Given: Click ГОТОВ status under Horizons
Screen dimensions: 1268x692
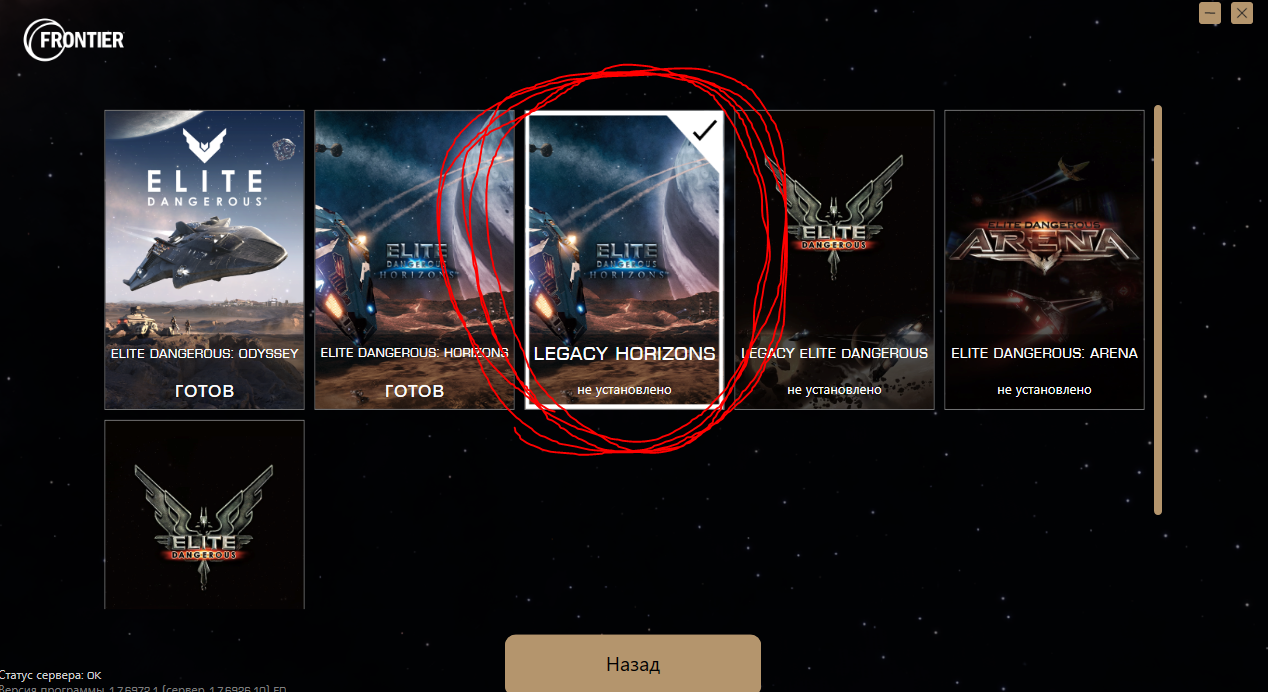Looking at the screenshot, I should pos(414,391).
